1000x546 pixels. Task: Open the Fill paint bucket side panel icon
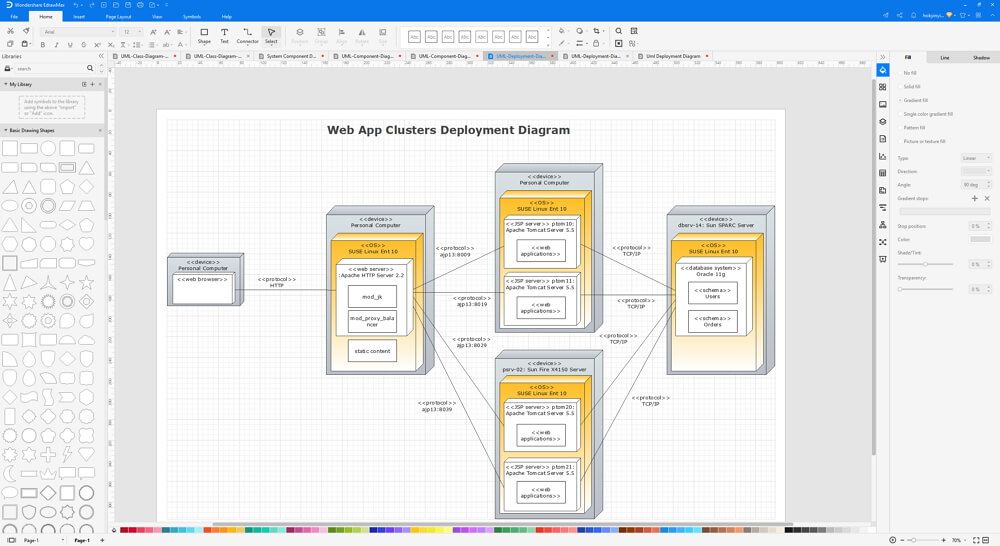click(883, 70)
